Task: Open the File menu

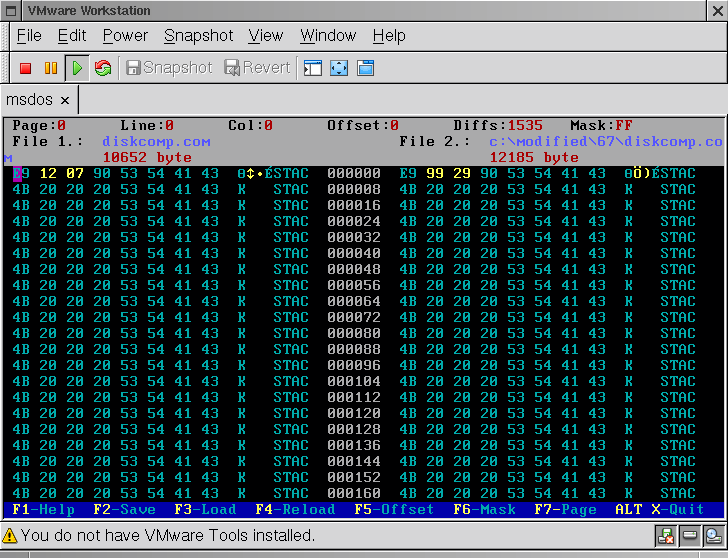Action: (29, 36)
